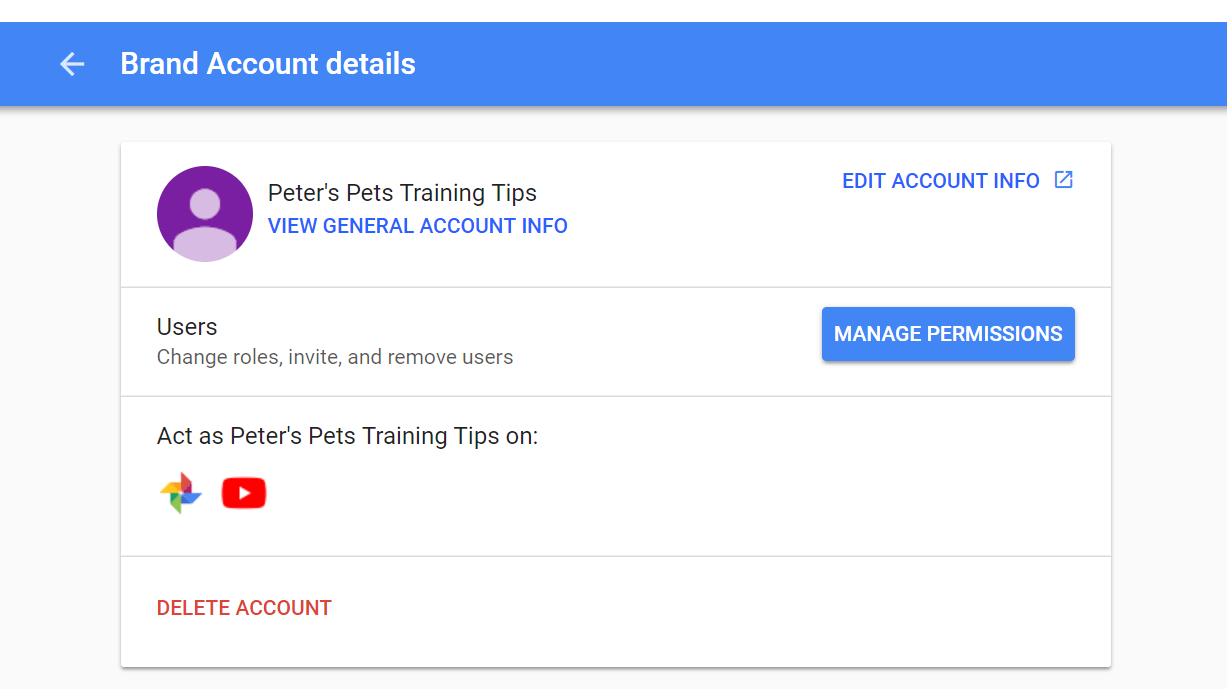This screenshot has height=689, width=1227.
Task: Click the Peter's Pets Training Tips name
Action: 402,192
